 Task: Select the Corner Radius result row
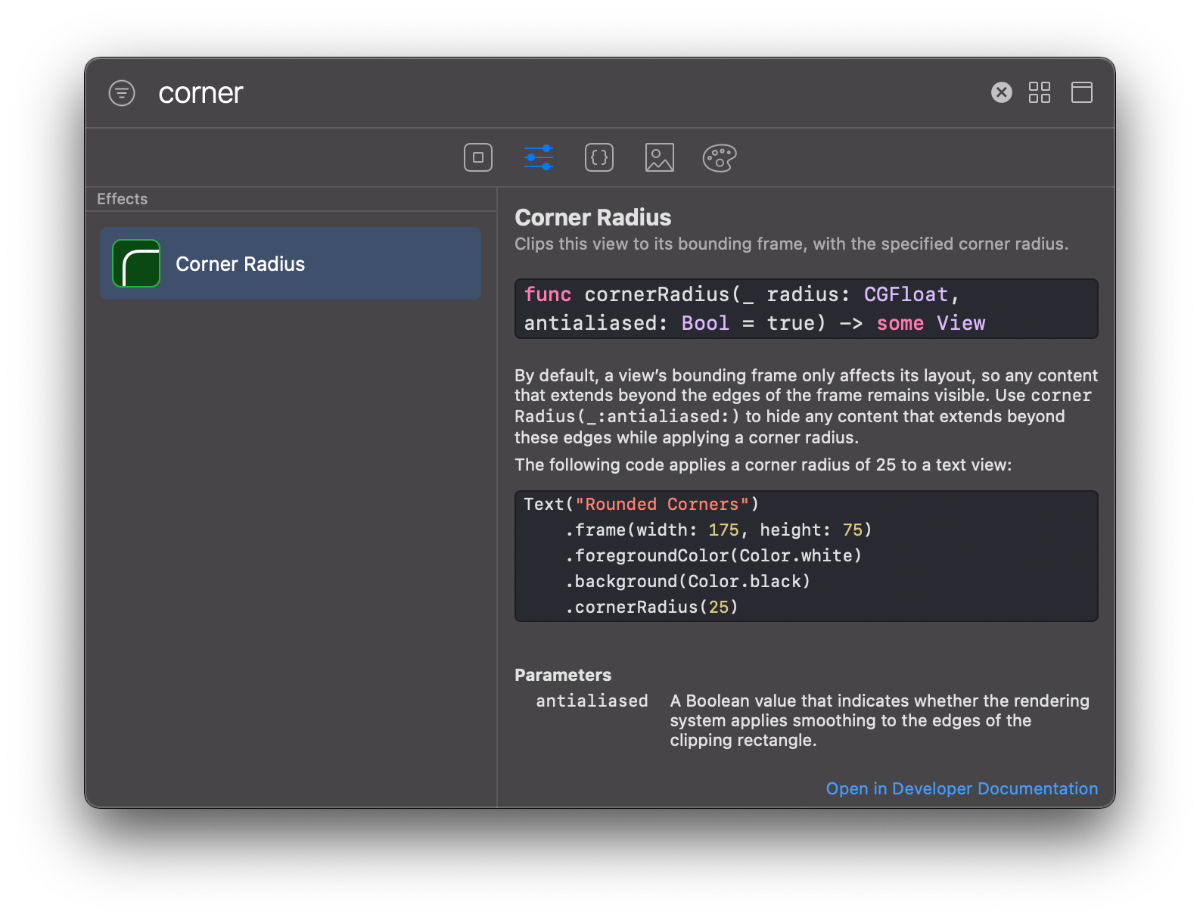[x=290, y=263]
